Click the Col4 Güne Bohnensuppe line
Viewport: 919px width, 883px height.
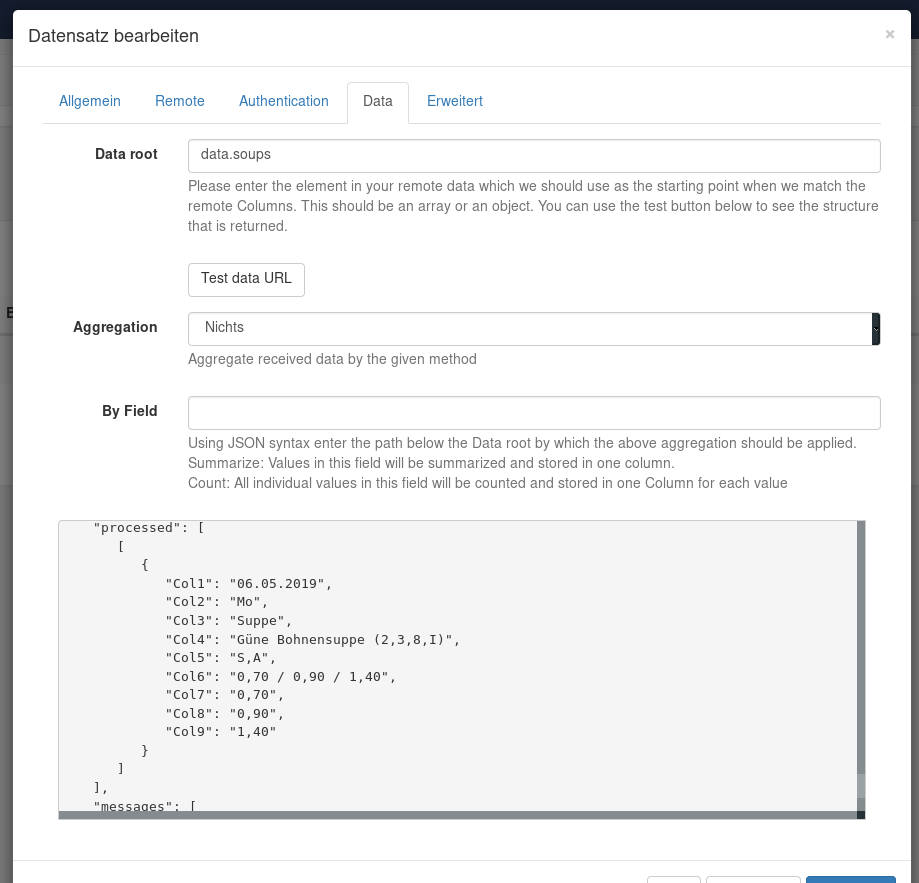pyautogui.click(x=312, y=639)
